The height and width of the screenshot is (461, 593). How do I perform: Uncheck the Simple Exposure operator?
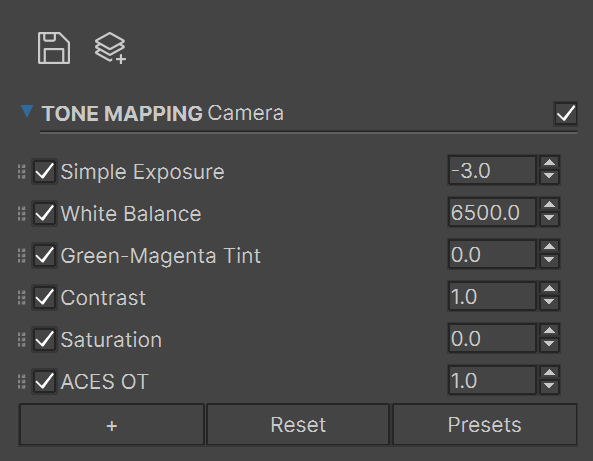(45, 172)
